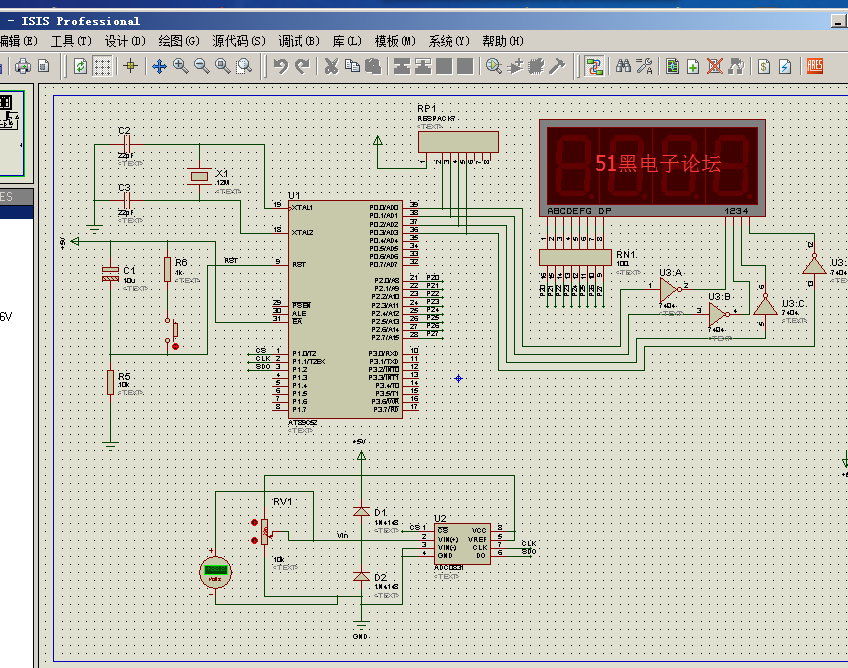Screen dimensions: 848x668
Task: Toggle the grid display button
Action: (101, 67)
